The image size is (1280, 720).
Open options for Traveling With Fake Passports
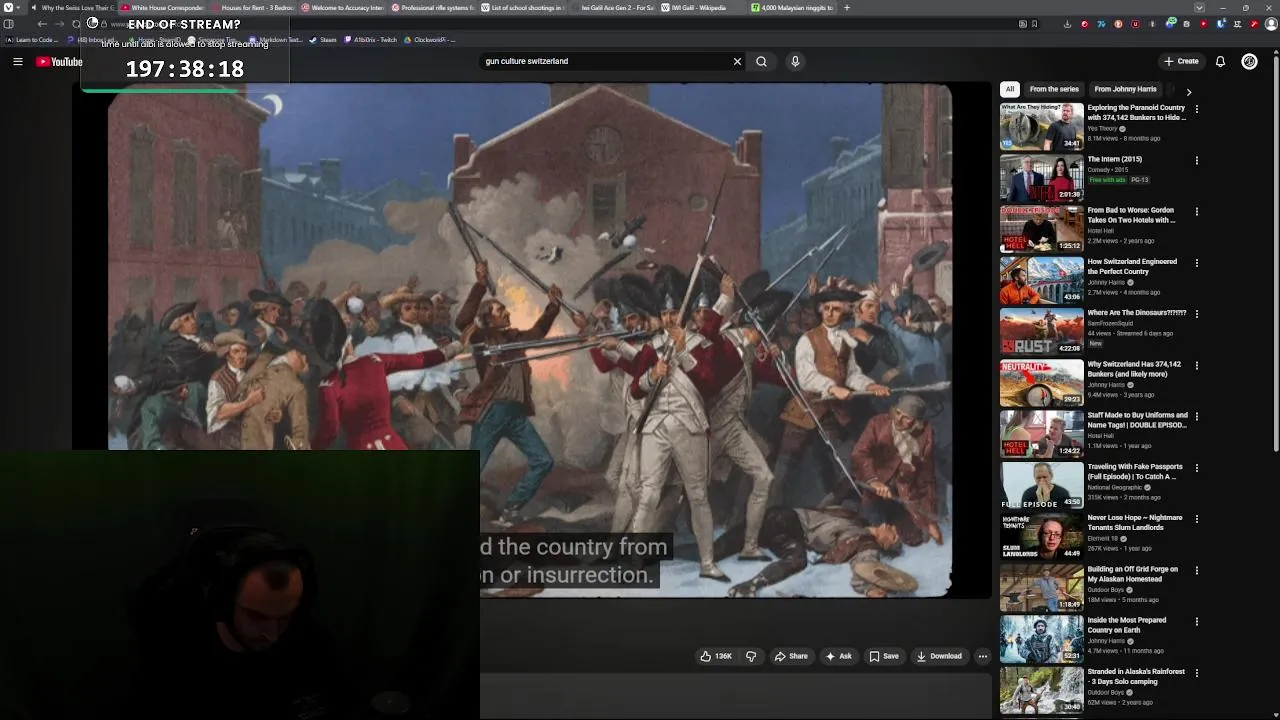[x=1196, y=468]
